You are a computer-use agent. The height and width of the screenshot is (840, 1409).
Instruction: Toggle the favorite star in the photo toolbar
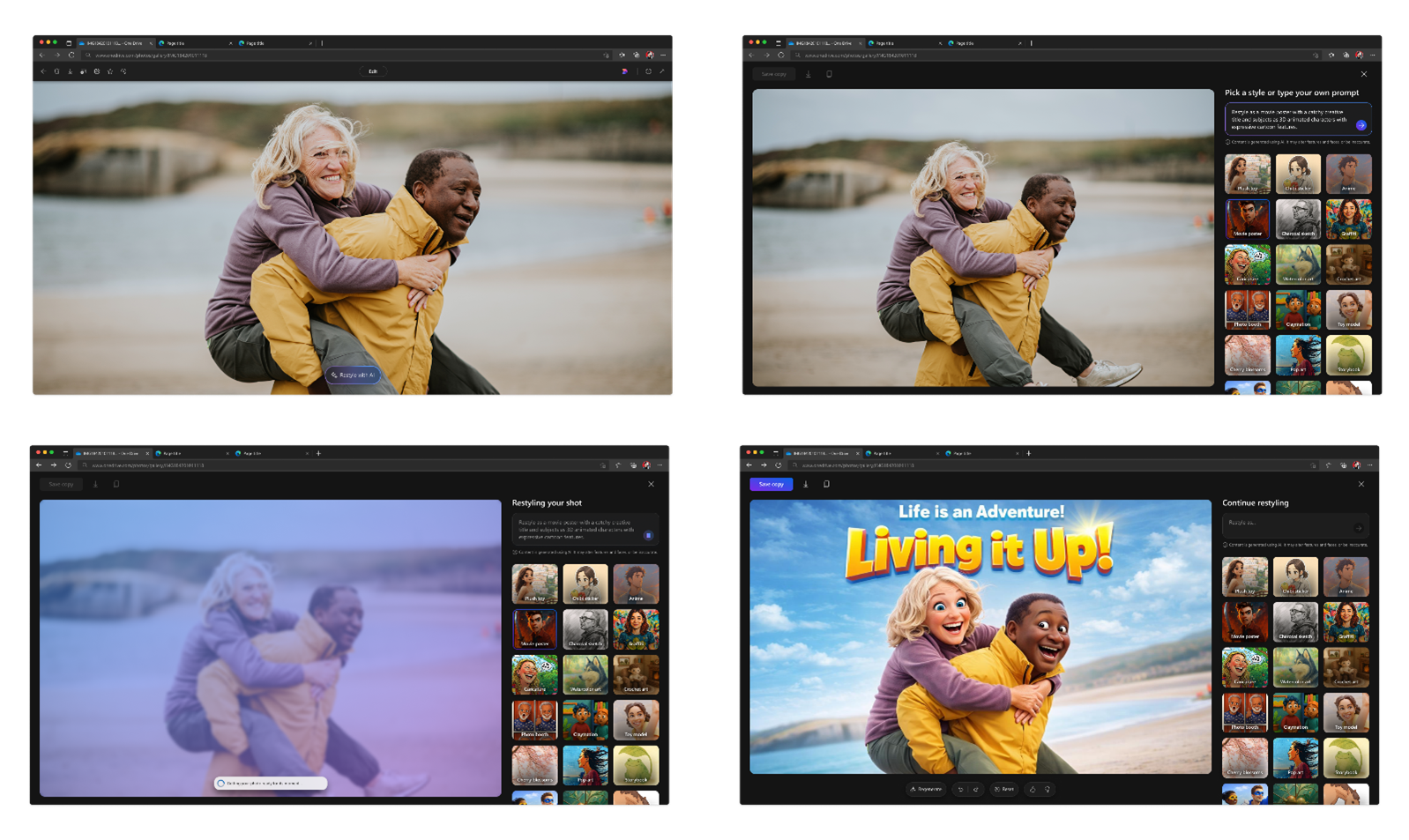pyautogui.click(x=110, y=71)
